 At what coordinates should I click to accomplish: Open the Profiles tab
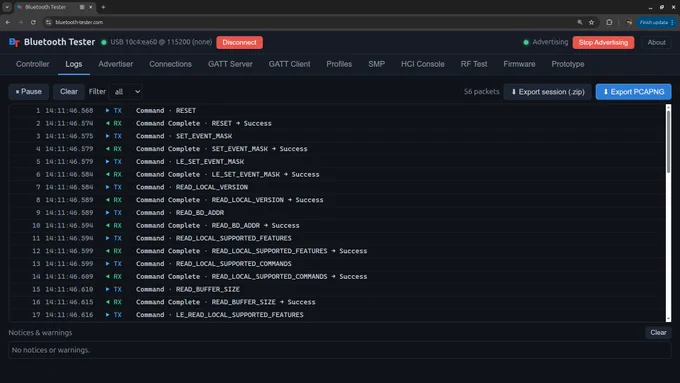click(x=339, y=64)
